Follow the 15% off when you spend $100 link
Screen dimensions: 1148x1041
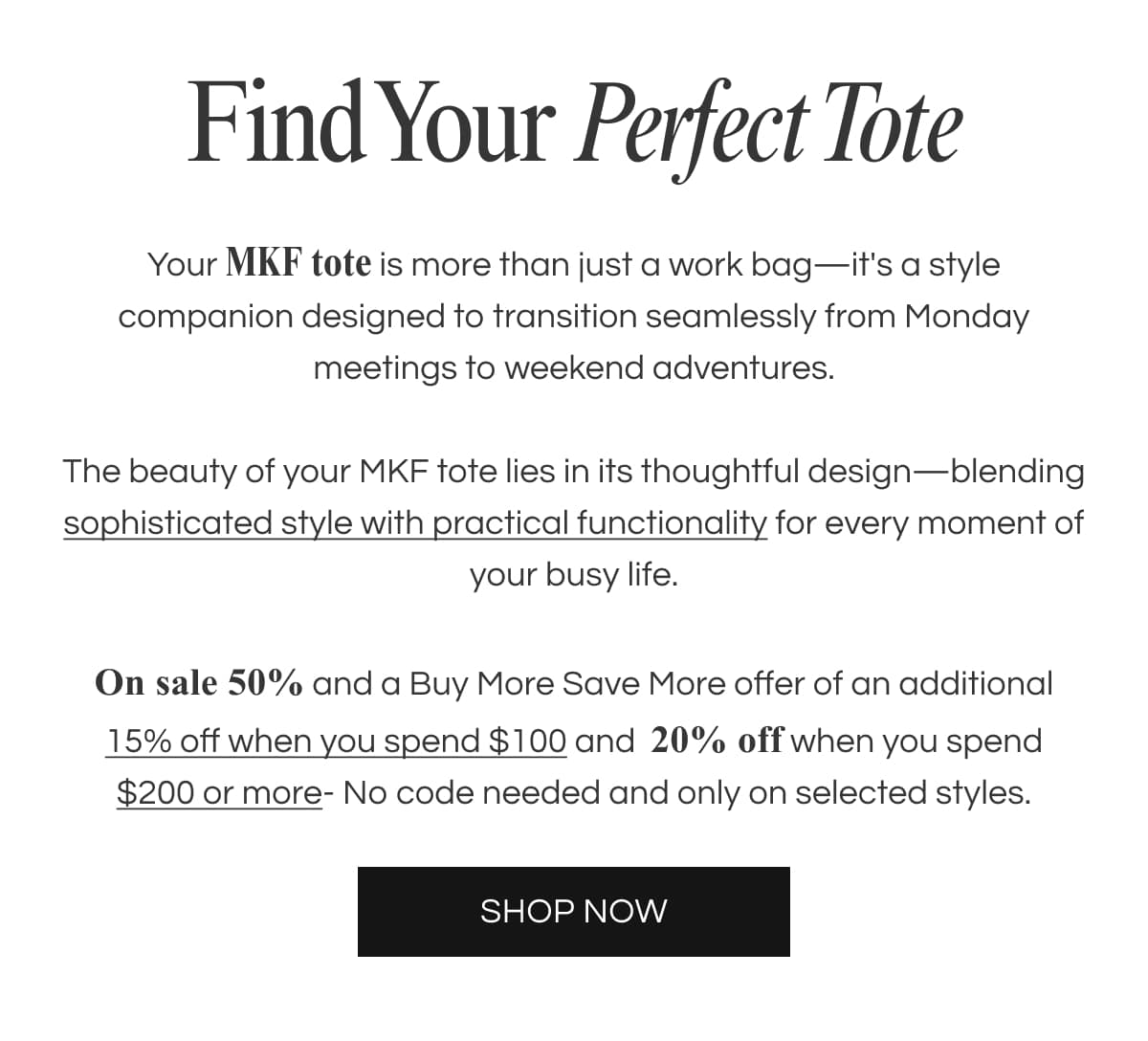tap(336, 742)
